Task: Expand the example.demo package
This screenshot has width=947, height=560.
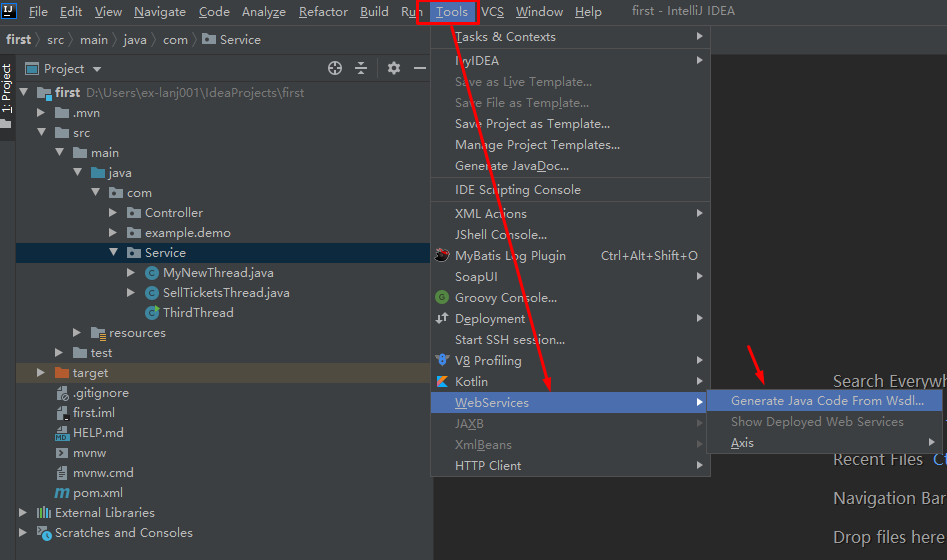Action: pyautogui.click(x=113, y=233)
